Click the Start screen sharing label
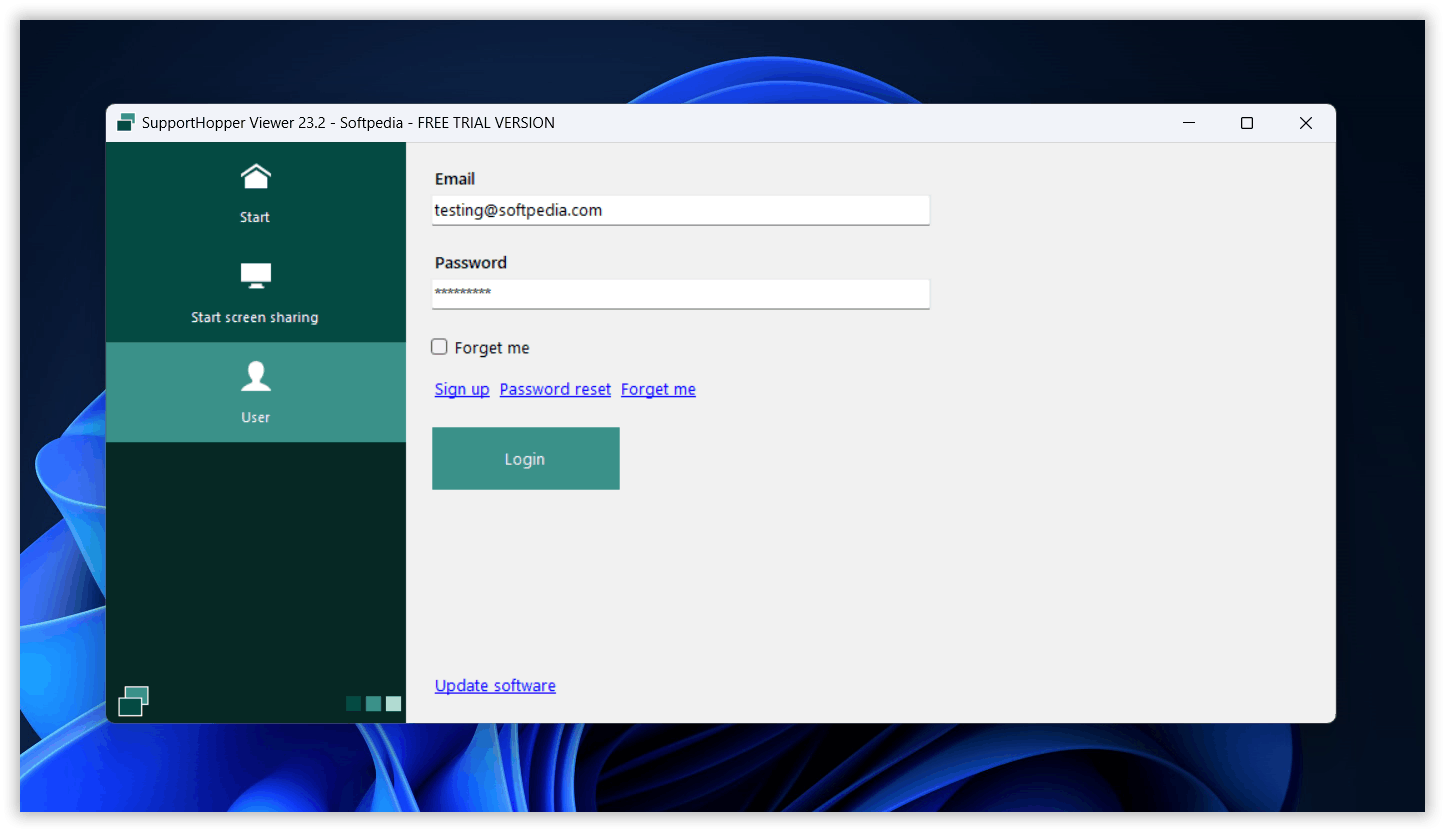The image size is (1445, 832). pos(255,317)
